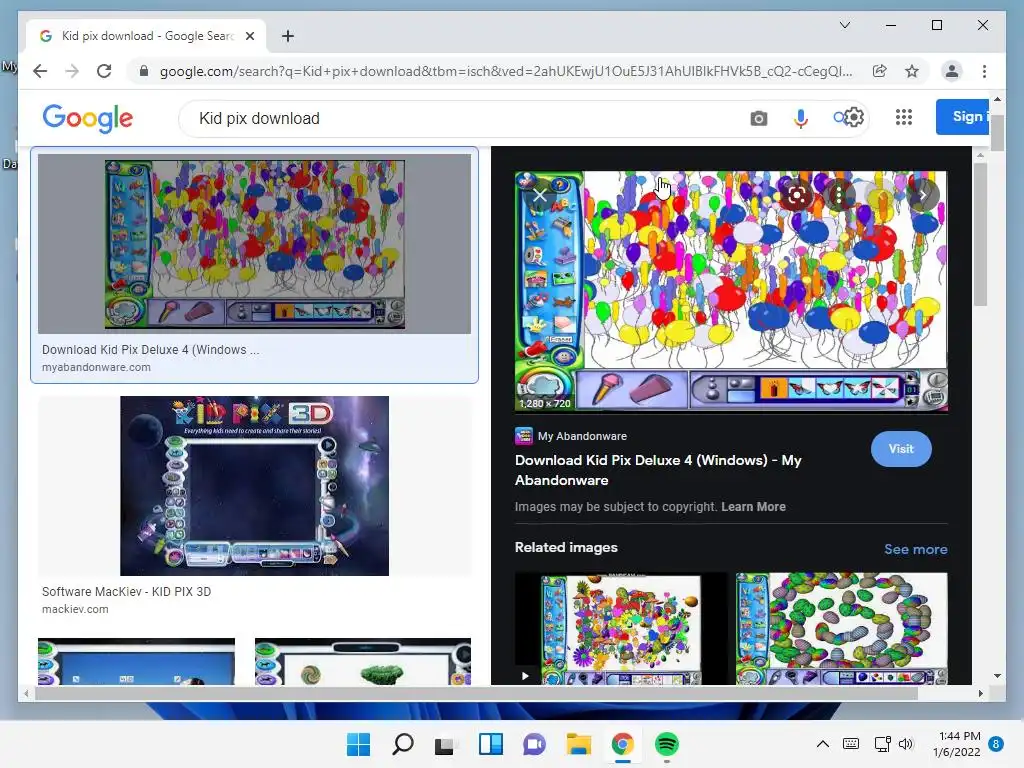Click the My Abandonware site name
Screen dimensions: 1024x768
coord(582,436)
